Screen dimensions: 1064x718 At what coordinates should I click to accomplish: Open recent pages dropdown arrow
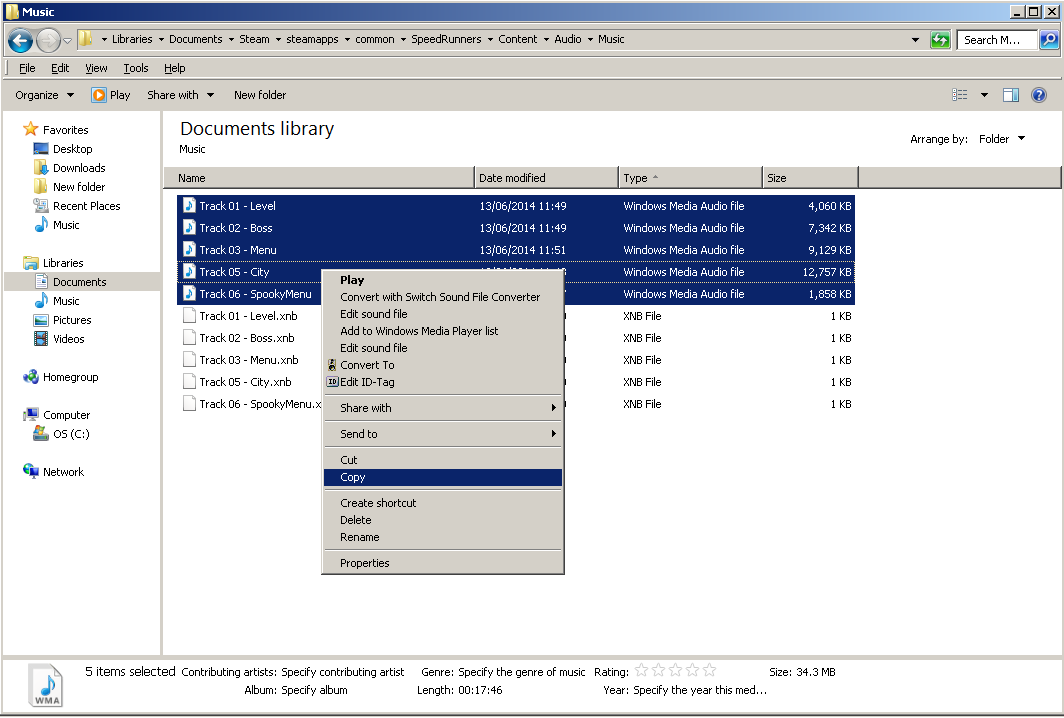pyautogui.click(x=67, y=41)
